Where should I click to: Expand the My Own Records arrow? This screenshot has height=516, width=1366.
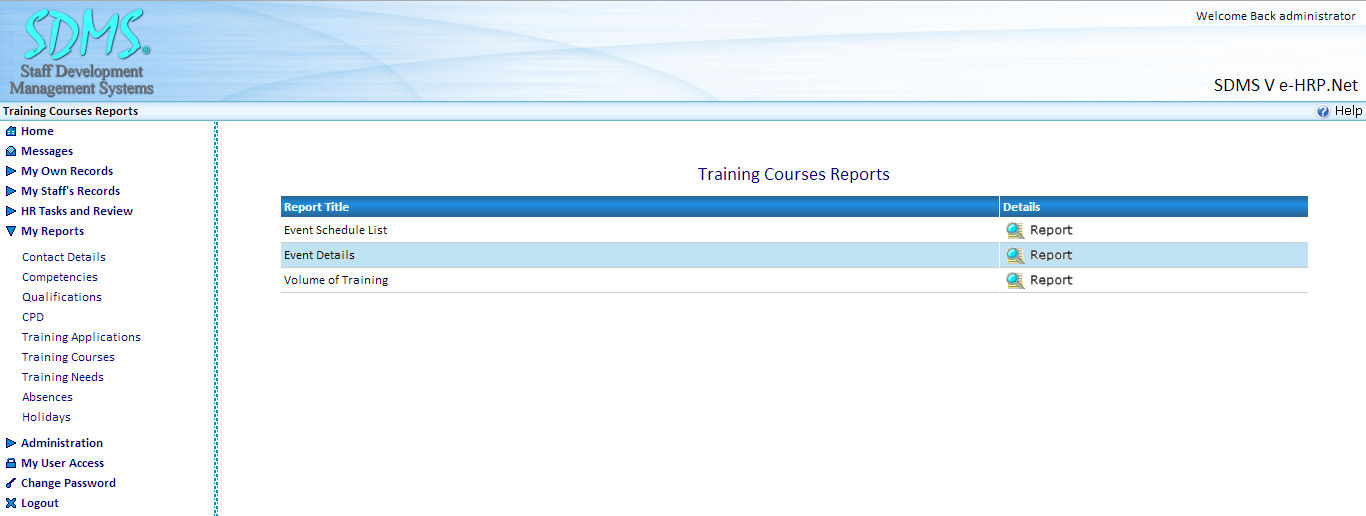(11, 171)
